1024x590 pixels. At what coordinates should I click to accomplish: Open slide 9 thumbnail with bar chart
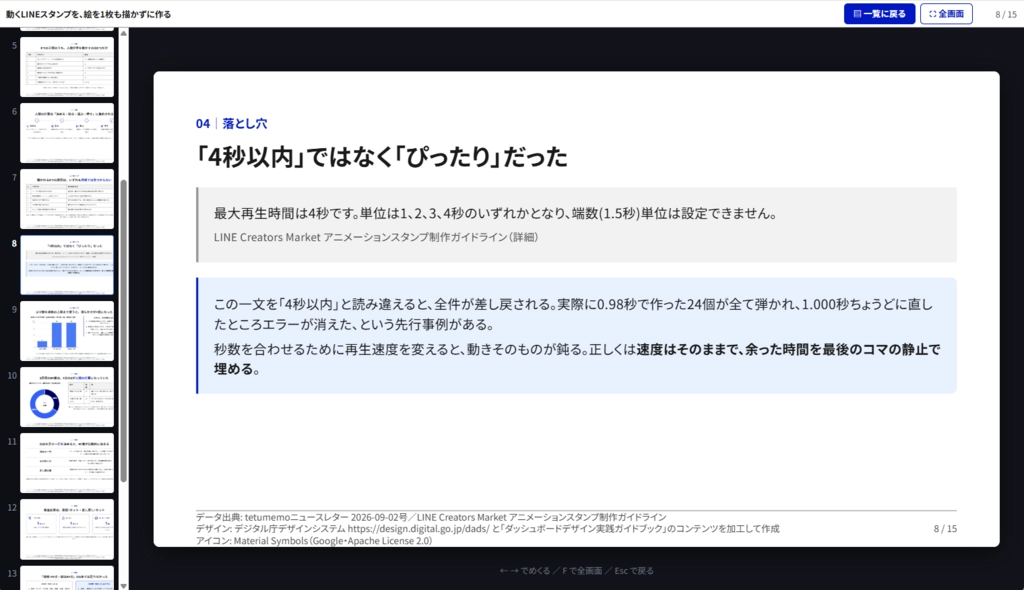tap(67, 331)
